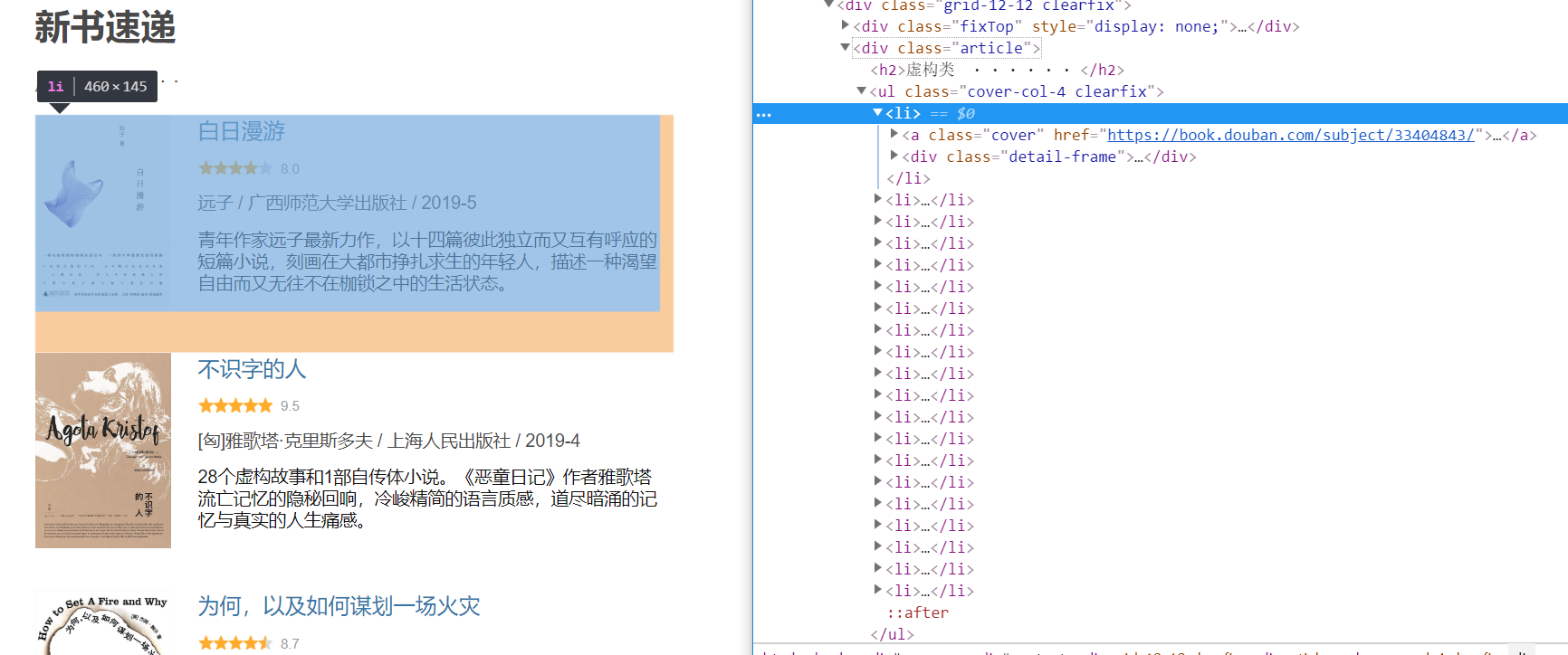Click the description starting 28个虚构故事和1部自传体小说

pyautogui.click(x=427, y=498)
